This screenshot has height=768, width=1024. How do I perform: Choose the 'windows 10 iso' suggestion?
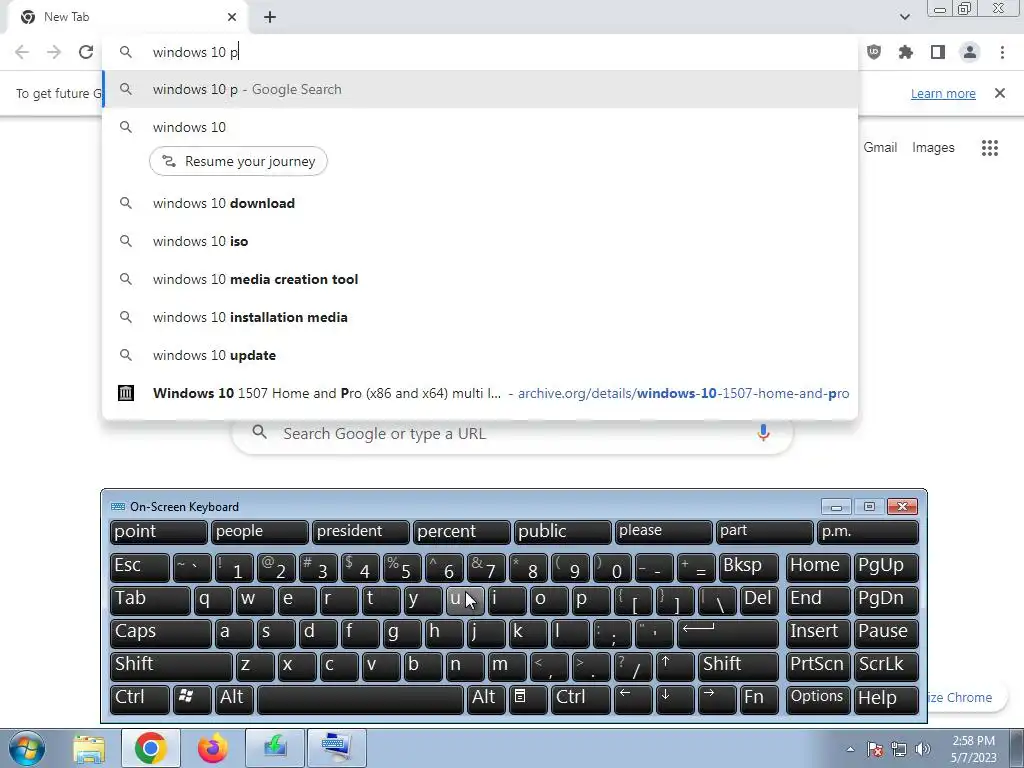(480, 242)
